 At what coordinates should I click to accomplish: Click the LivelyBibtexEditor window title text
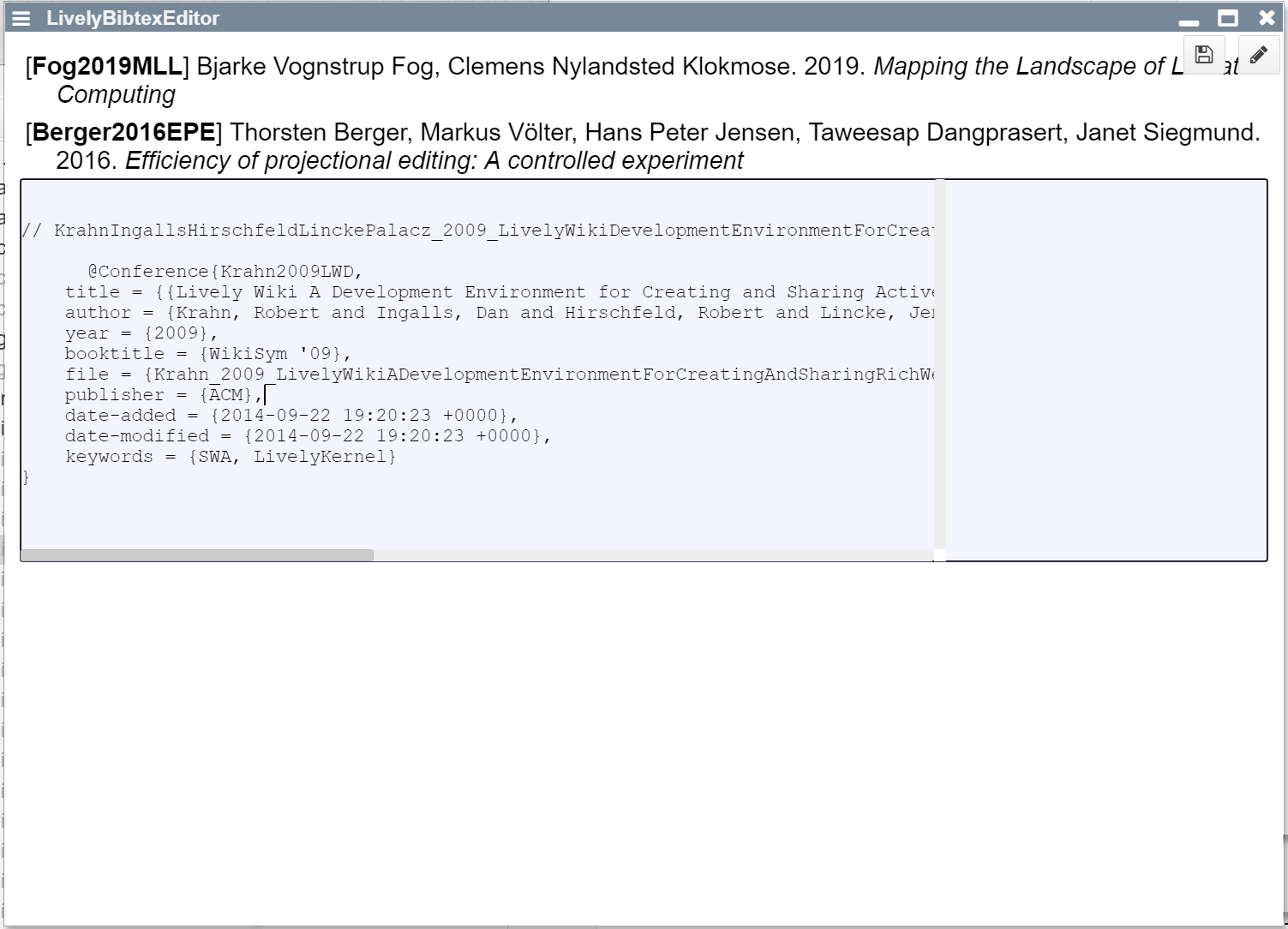133,18
